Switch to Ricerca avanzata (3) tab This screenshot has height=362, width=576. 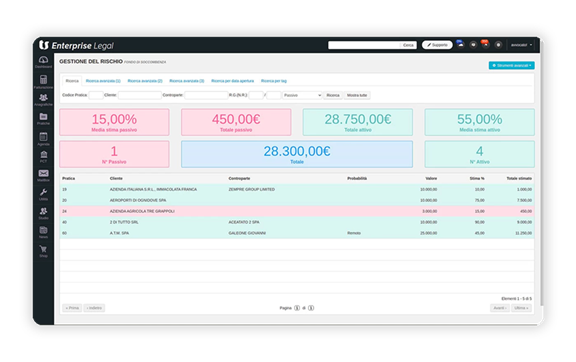[x=187, y=81]
